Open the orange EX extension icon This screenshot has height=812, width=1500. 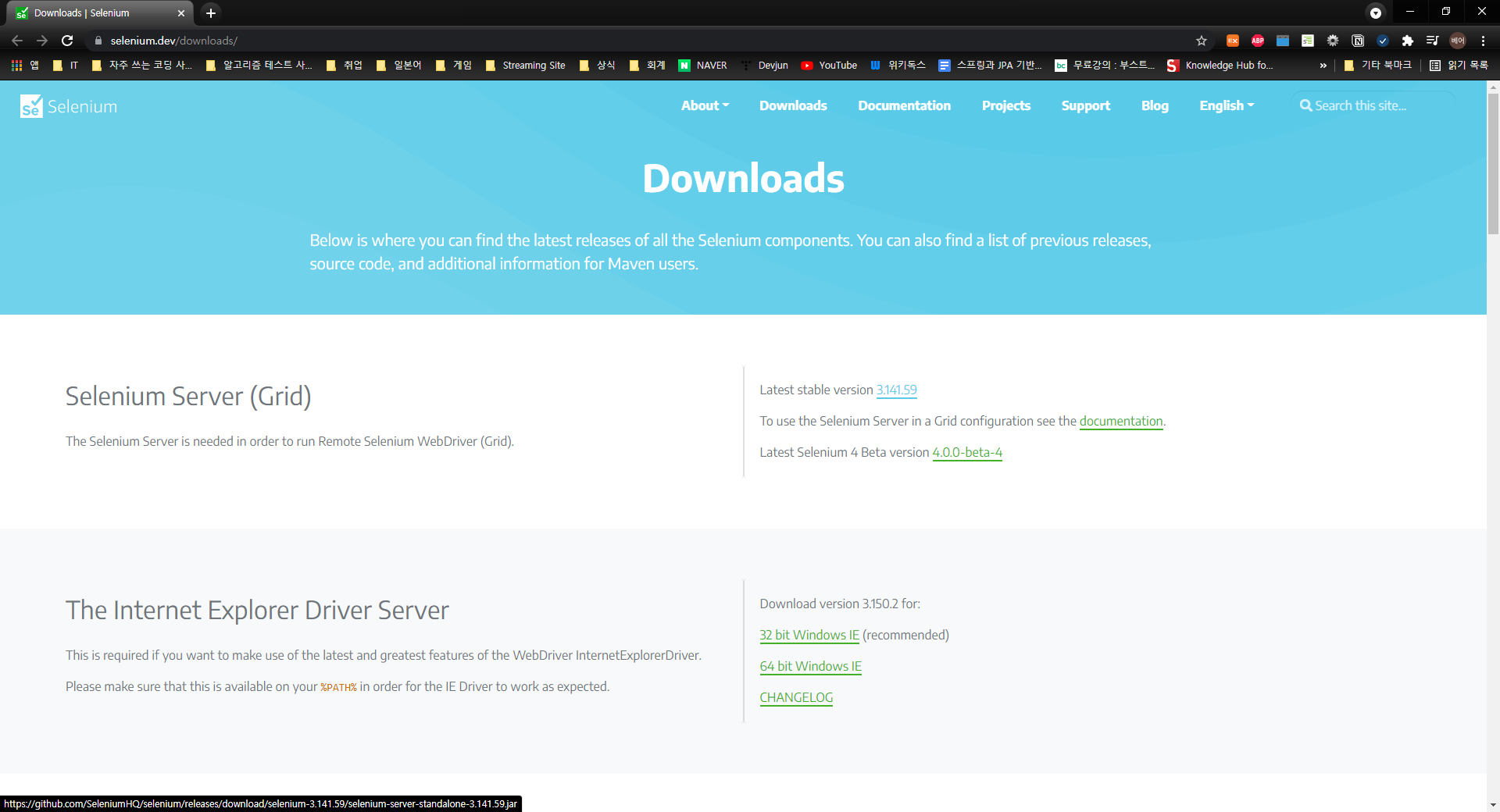tap(1233, 41)
